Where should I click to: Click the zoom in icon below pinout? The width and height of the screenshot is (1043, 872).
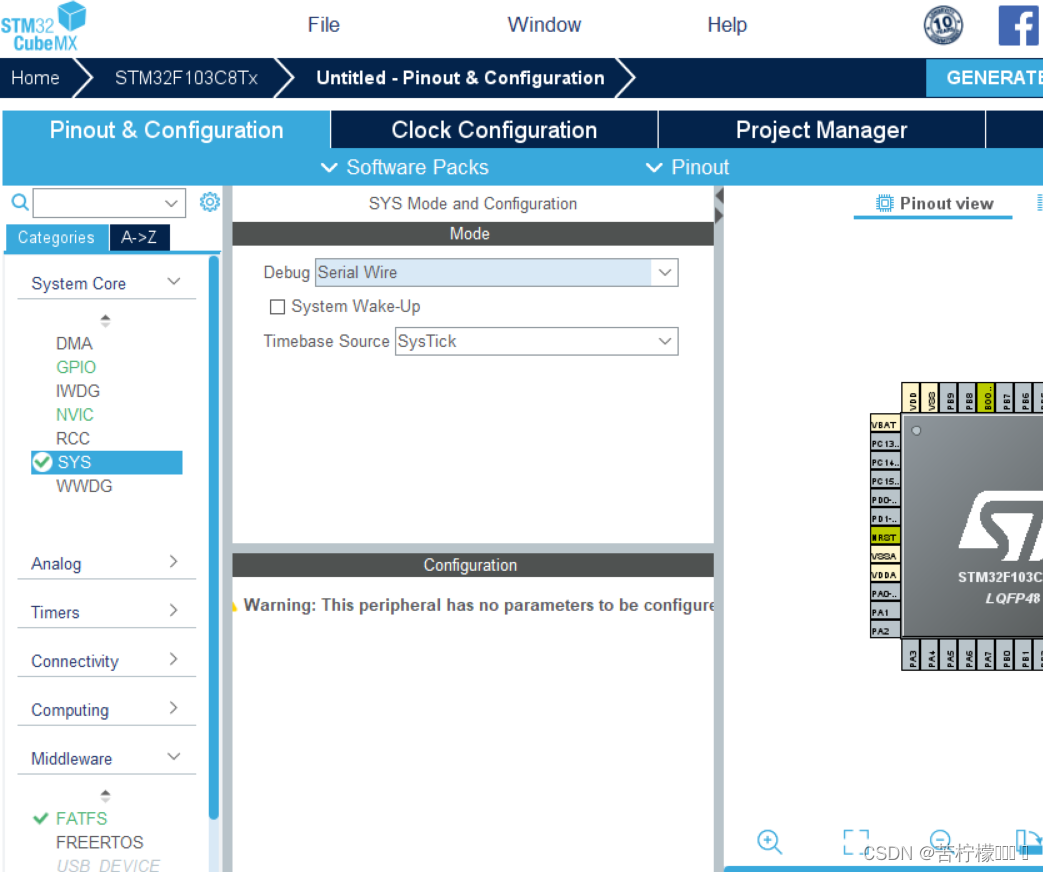point(770,841)
